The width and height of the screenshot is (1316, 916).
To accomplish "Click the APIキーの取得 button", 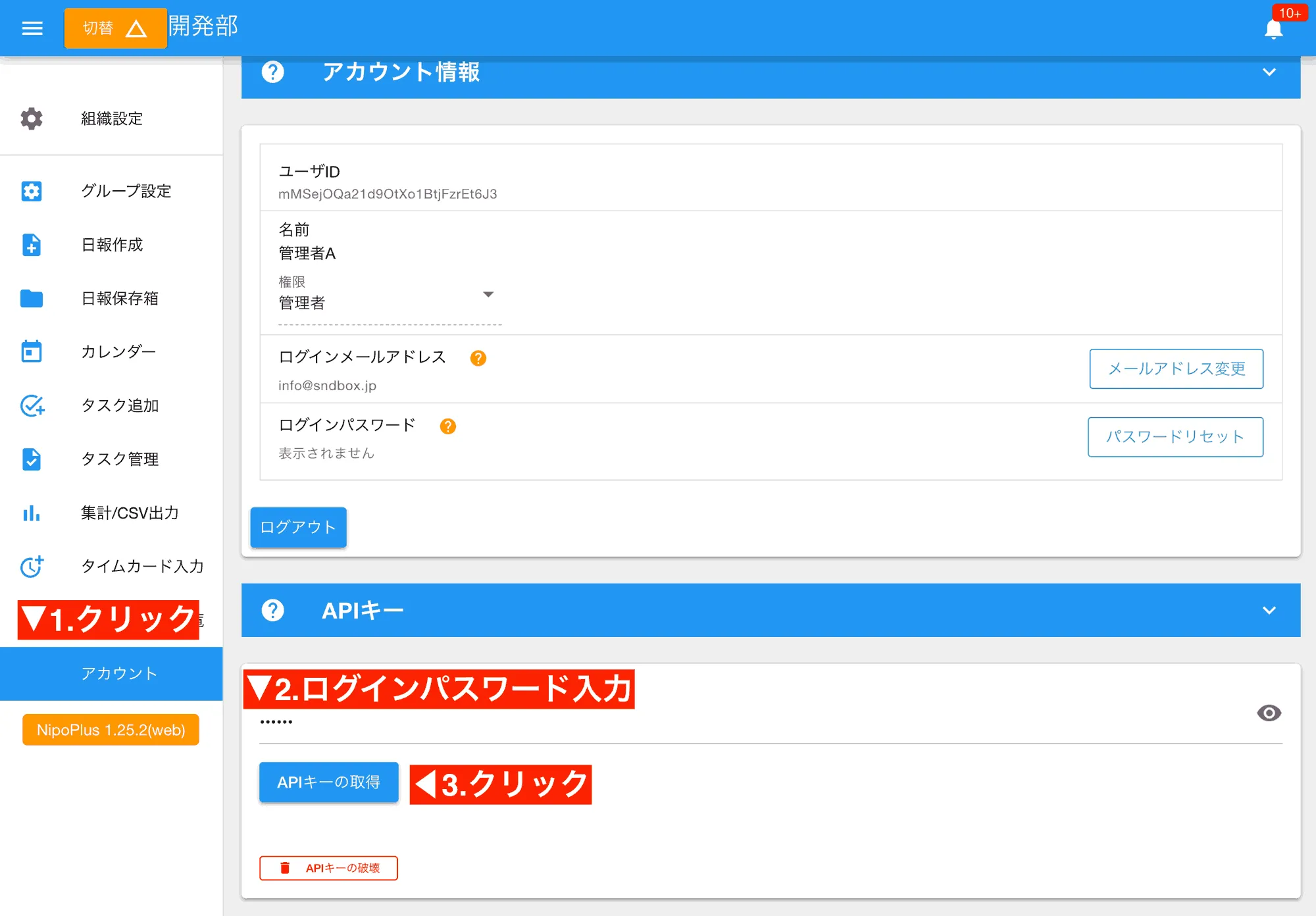I will 328,782.
